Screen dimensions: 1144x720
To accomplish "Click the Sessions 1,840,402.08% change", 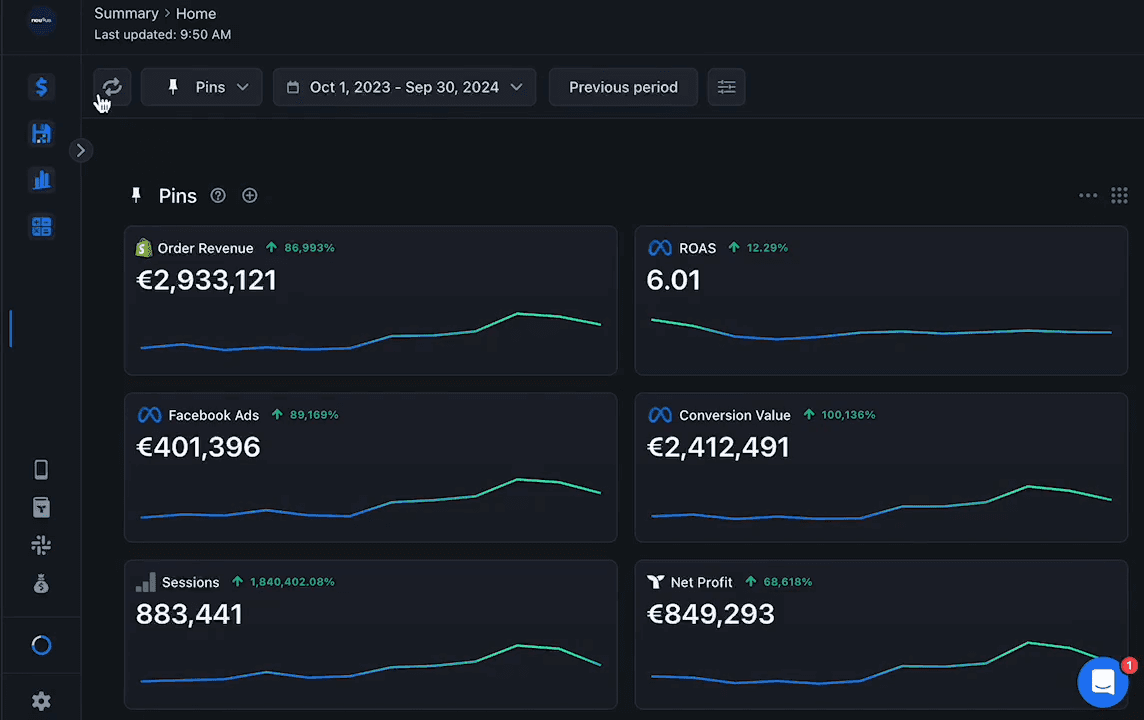I will point(284,582).
